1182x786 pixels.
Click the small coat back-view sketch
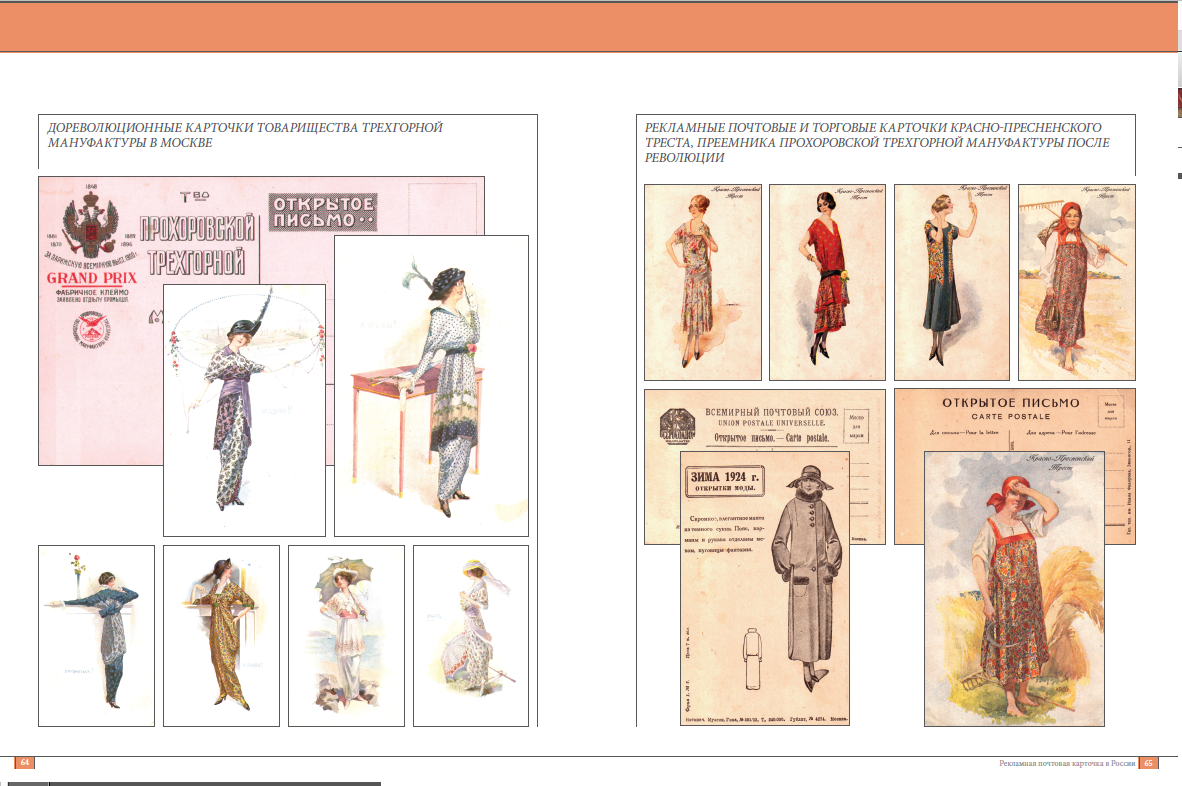point(752,659)
